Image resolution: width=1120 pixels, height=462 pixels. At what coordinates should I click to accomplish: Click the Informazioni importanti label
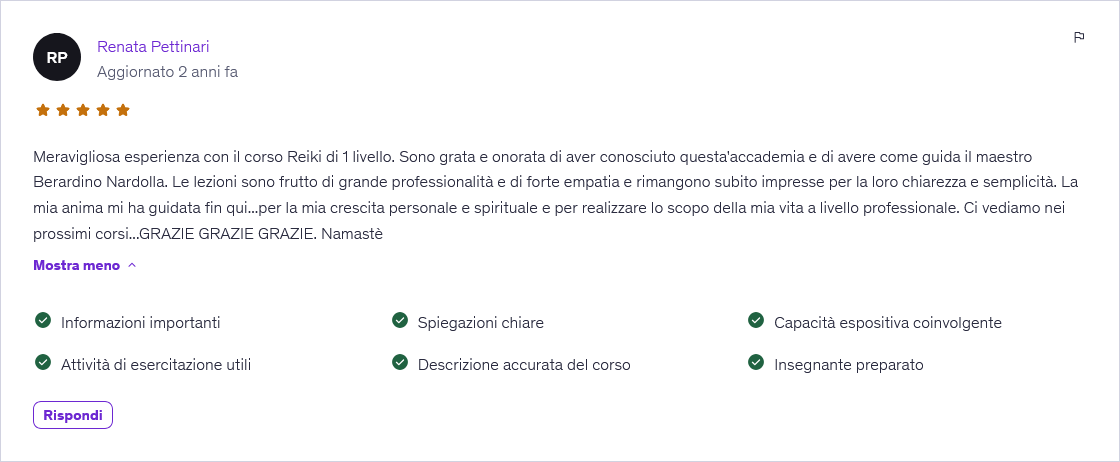140,323
